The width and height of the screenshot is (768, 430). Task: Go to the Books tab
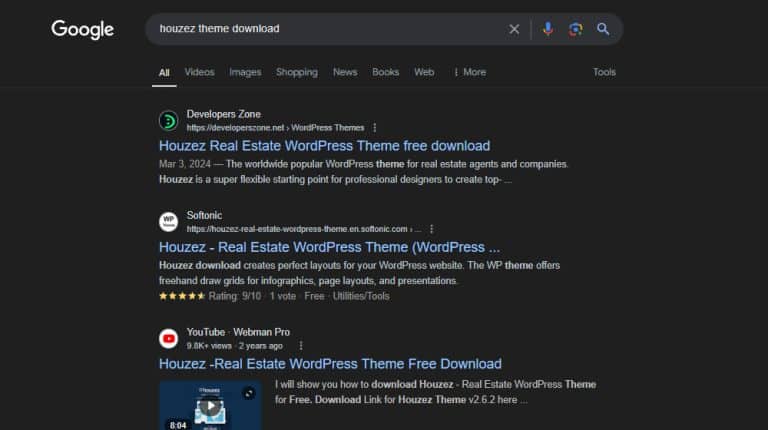[385, 72]
